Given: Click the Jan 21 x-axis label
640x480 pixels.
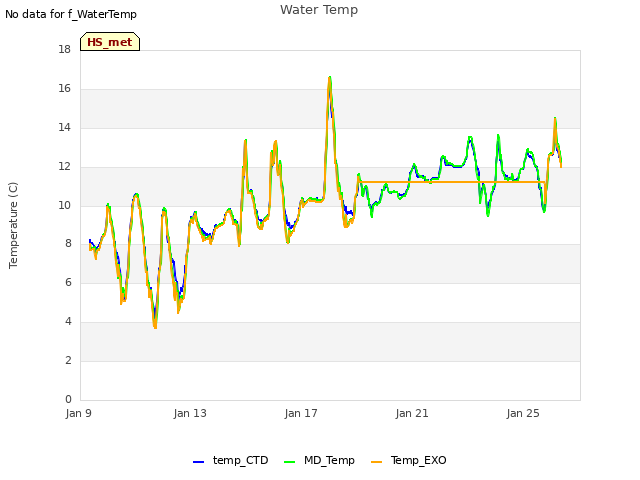Looking at the screenshot, I should point(412,413).
